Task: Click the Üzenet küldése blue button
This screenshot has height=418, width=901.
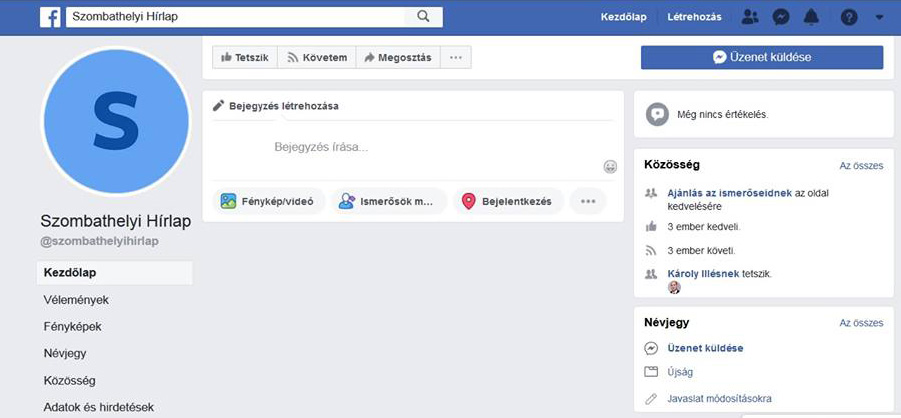Action: 762,57
